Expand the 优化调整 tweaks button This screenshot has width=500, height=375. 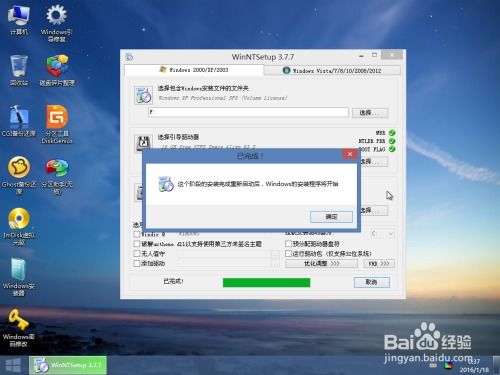click(x=321, y=263)
